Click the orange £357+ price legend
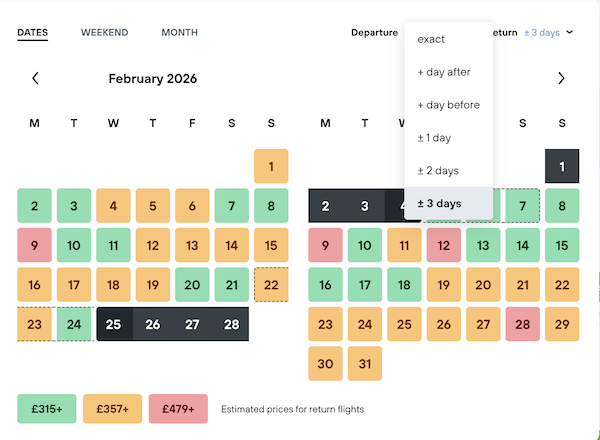The image size is (600, 440). (112, 408)
